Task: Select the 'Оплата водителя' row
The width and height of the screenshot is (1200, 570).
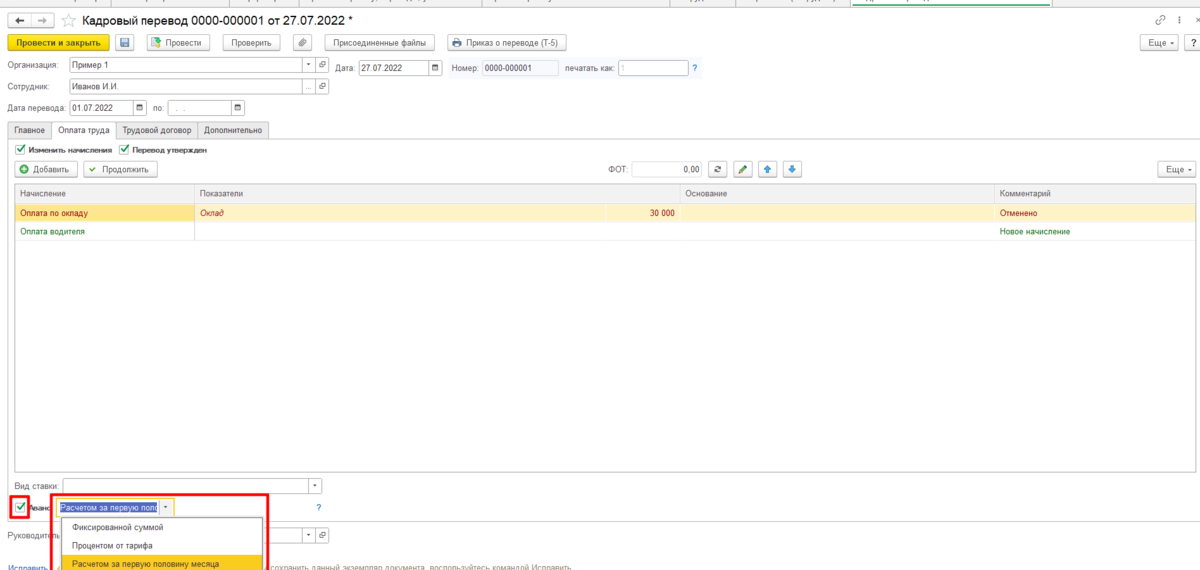Action: [x=604, y=231]
